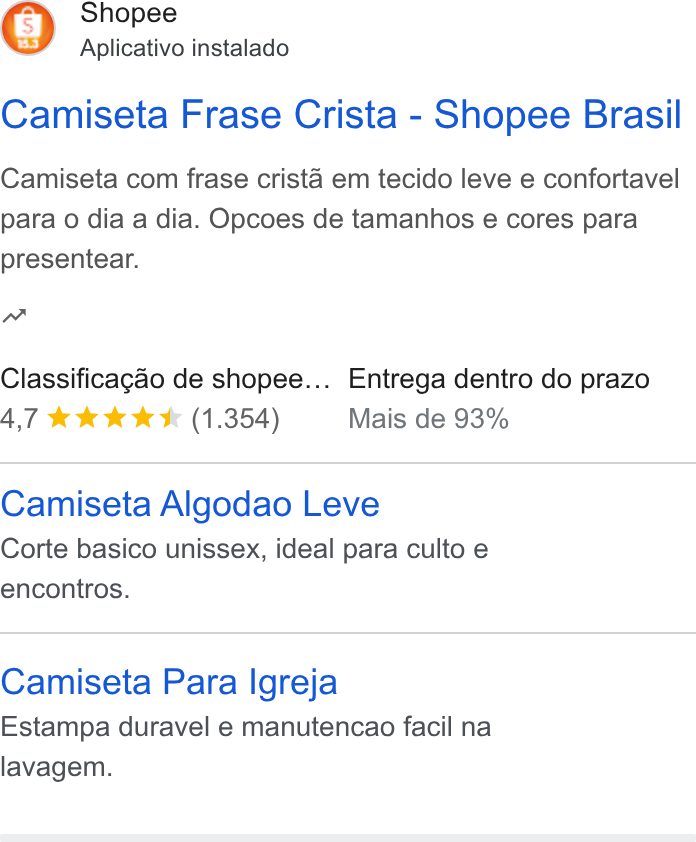Screen dimensions: 696x842
Task: Click the Estampa duravel description text
Action: [x=245, y=747]
